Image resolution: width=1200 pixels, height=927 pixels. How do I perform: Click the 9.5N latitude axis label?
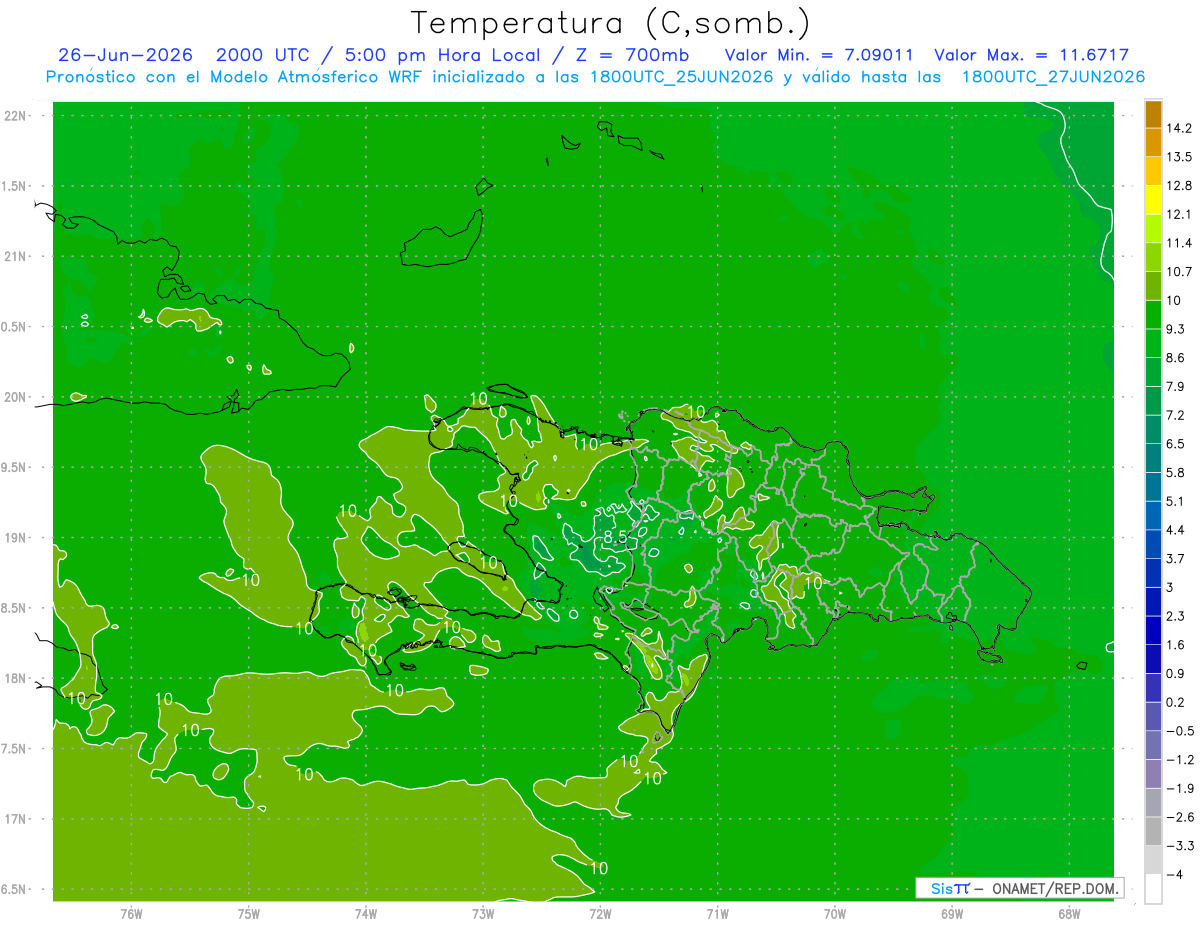[15, 467]
